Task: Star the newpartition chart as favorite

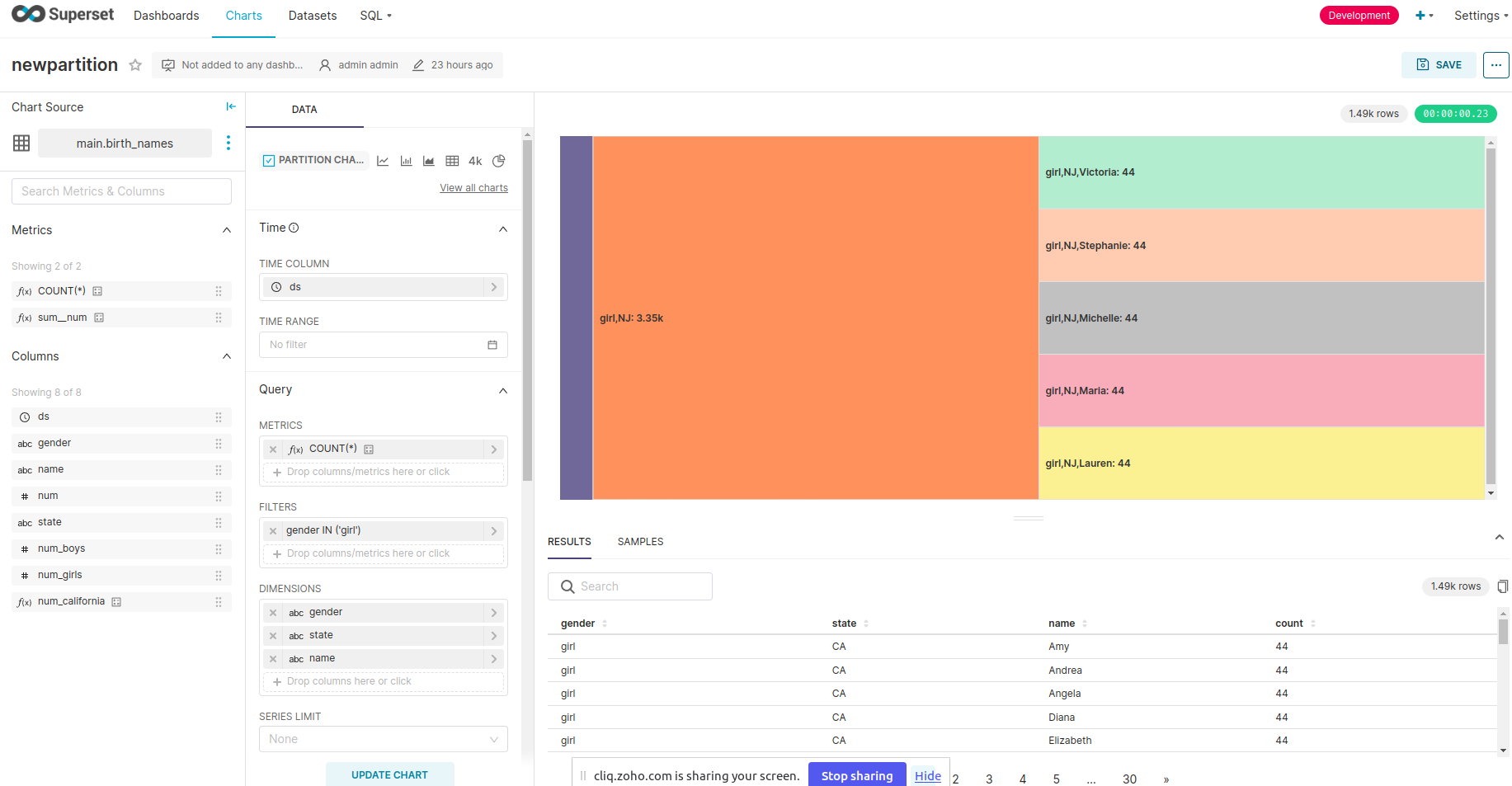Action: [134, 64]
